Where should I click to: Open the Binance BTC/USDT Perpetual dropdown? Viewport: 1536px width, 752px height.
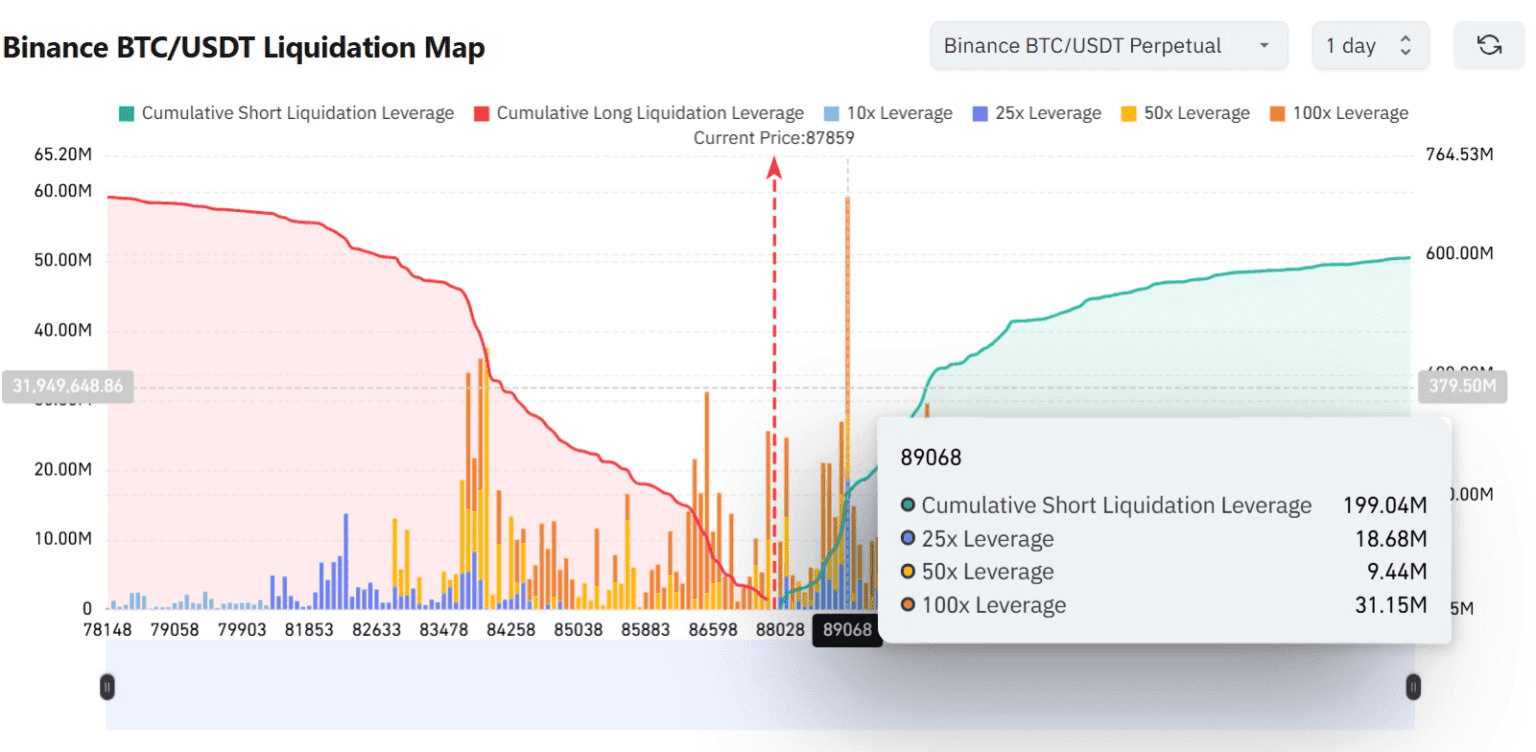click(1108, 46)
